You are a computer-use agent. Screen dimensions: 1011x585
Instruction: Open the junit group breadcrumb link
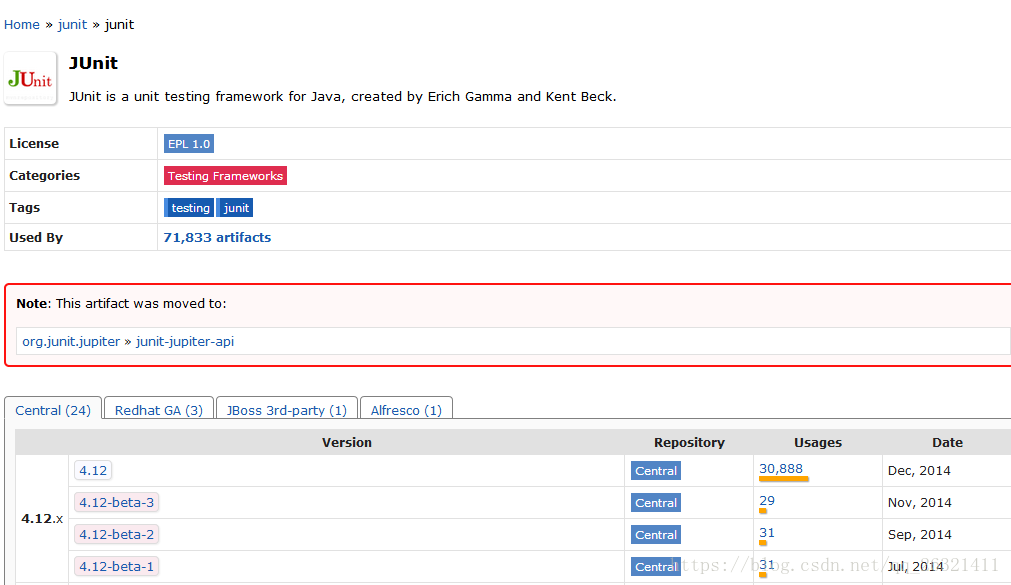point(72,25)
